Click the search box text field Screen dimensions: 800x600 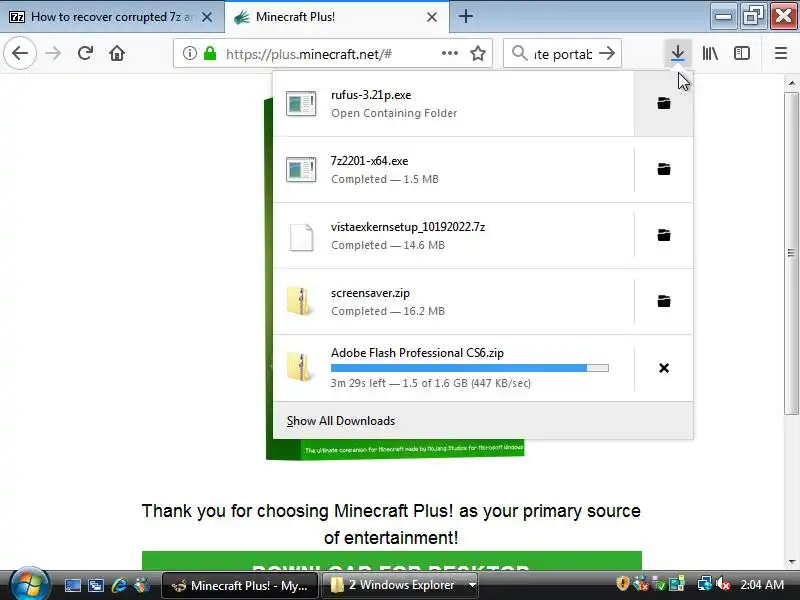tap(563, 54)
